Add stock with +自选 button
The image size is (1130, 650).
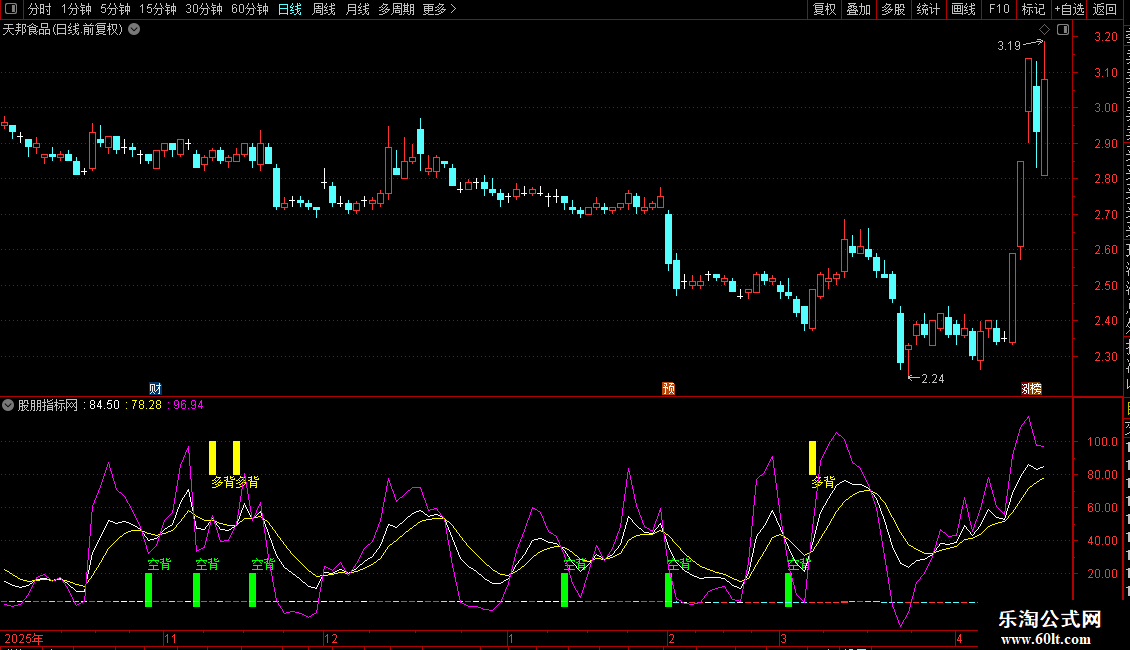(x=1069, y=9)
